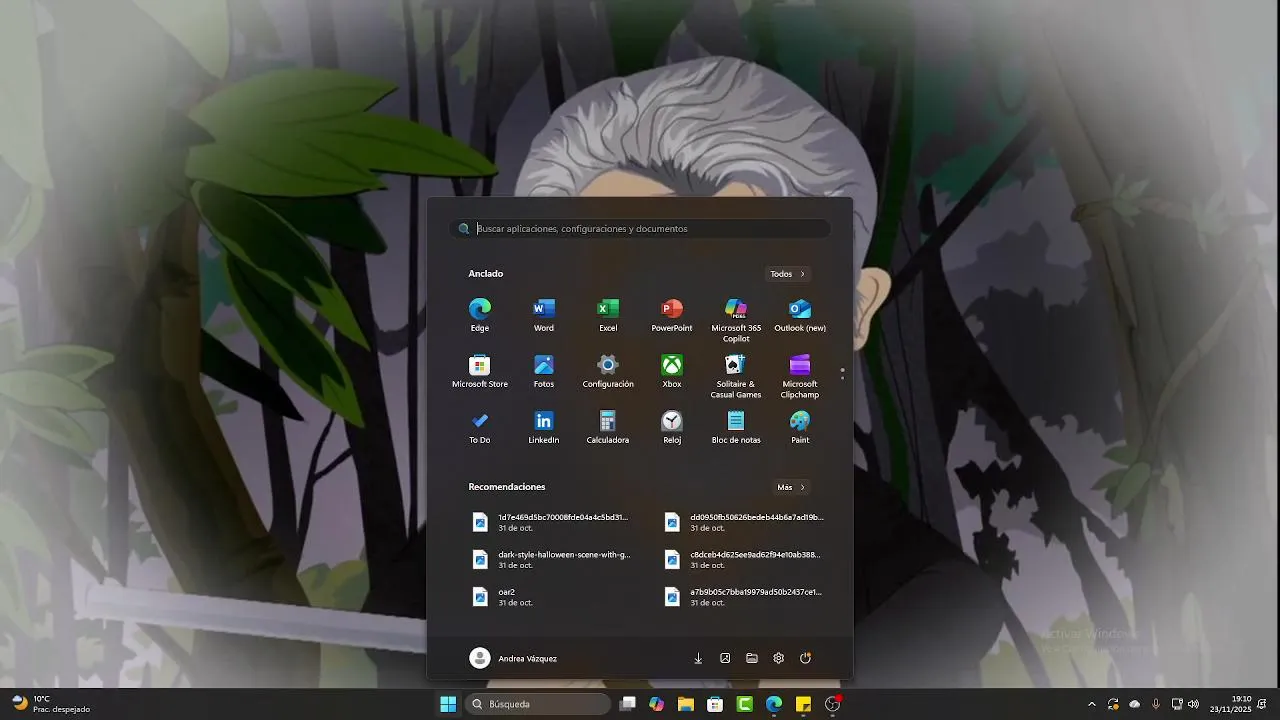This screenshot has width=1280, height=720.
Task: Open File Explorer icon in Start footer
Action: (752, 658)
